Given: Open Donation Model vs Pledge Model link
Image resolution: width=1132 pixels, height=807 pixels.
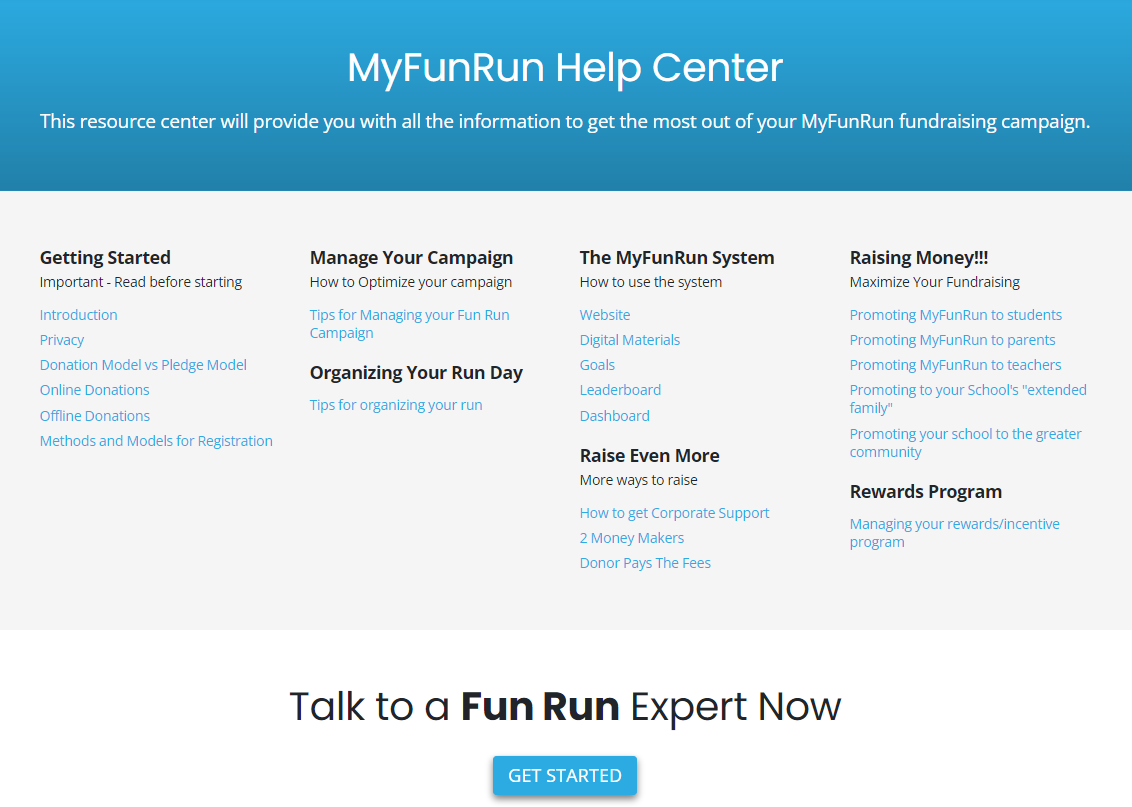Looking at the screenshot, I should click(143, 365).
